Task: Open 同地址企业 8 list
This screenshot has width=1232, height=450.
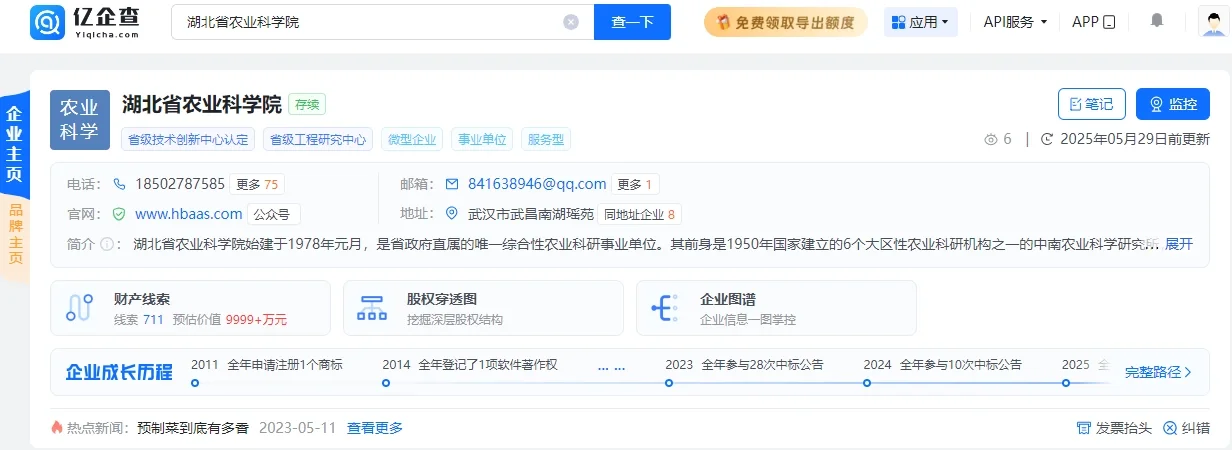Action: coord(640,214)
